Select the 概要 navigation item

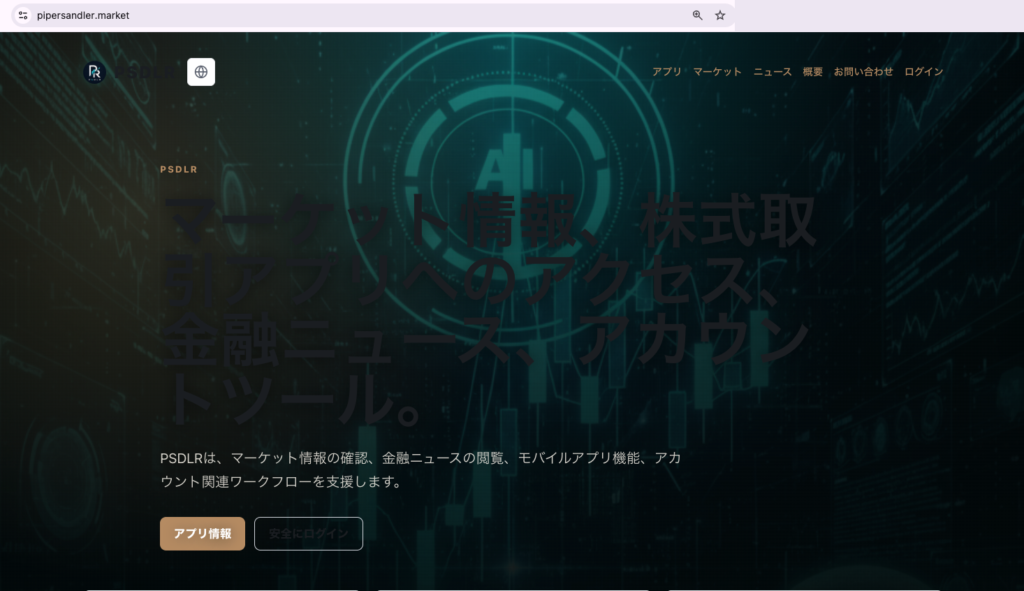(812, 72)
